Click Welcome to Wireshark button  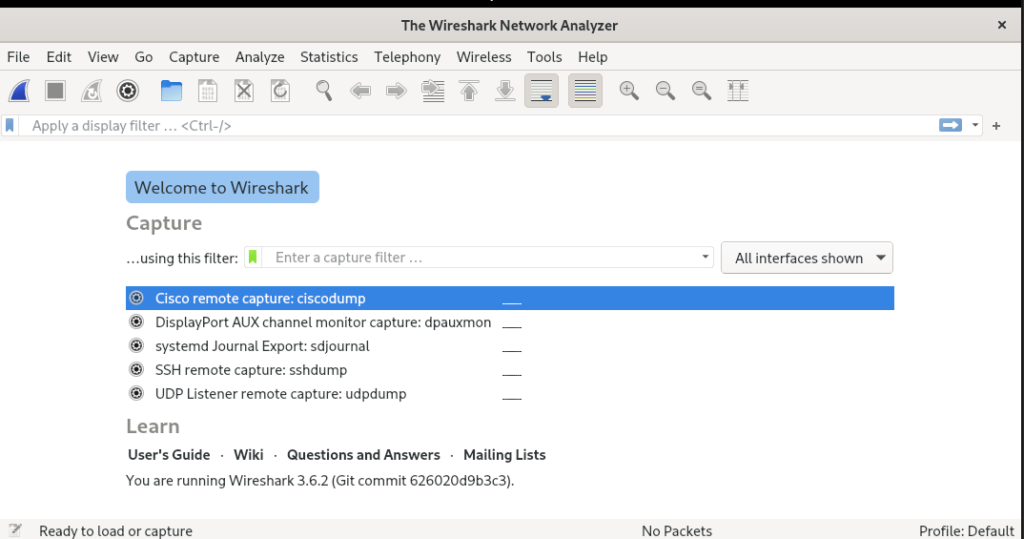[222, 188]
